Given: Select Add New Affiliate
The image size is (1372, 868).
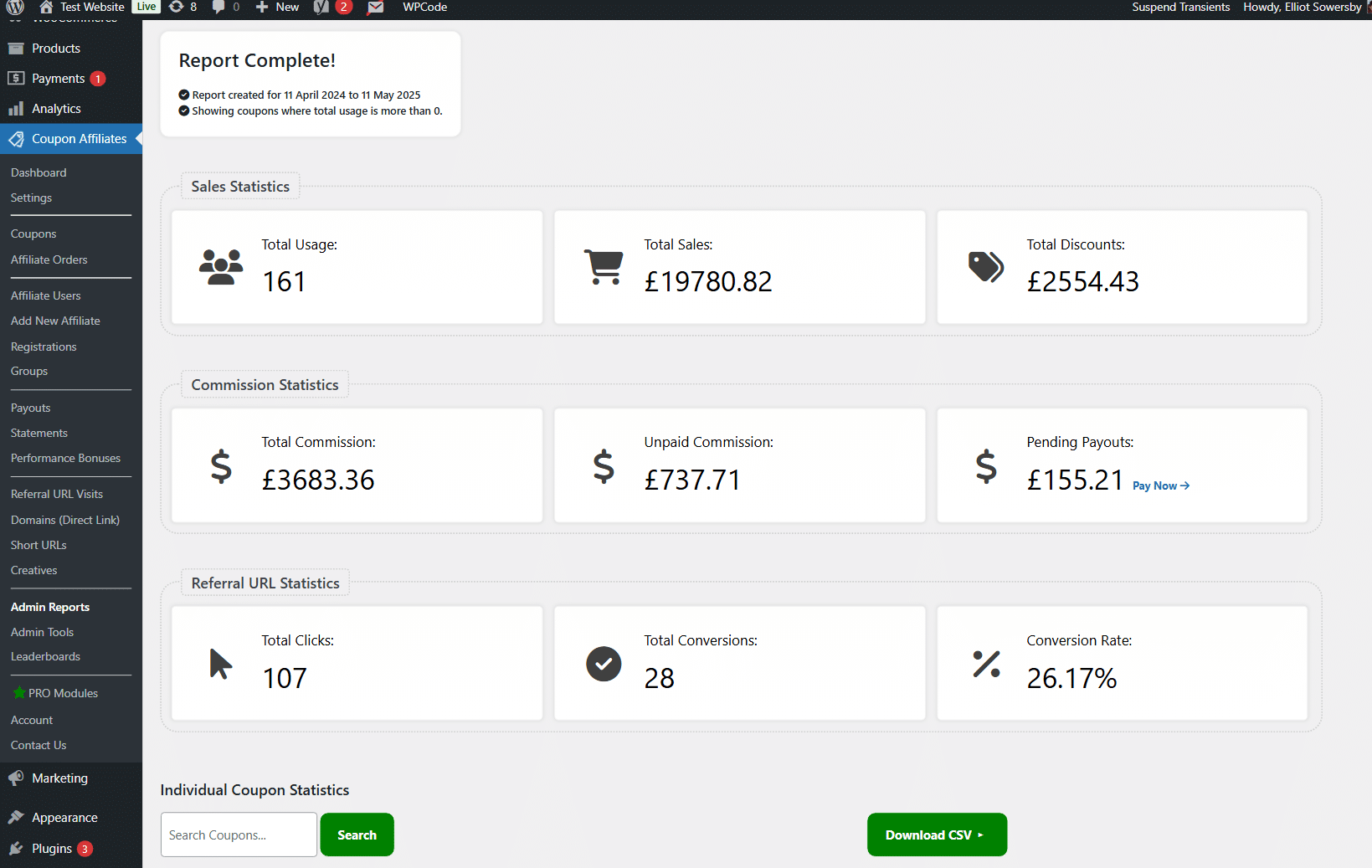Looking at the screenshot, I should click(55, 321).
